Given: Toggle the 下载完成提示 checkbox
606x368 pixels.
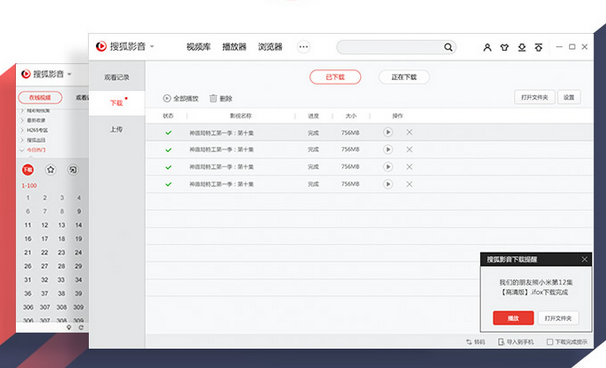Looking at the screenshot, I should 550,342.
